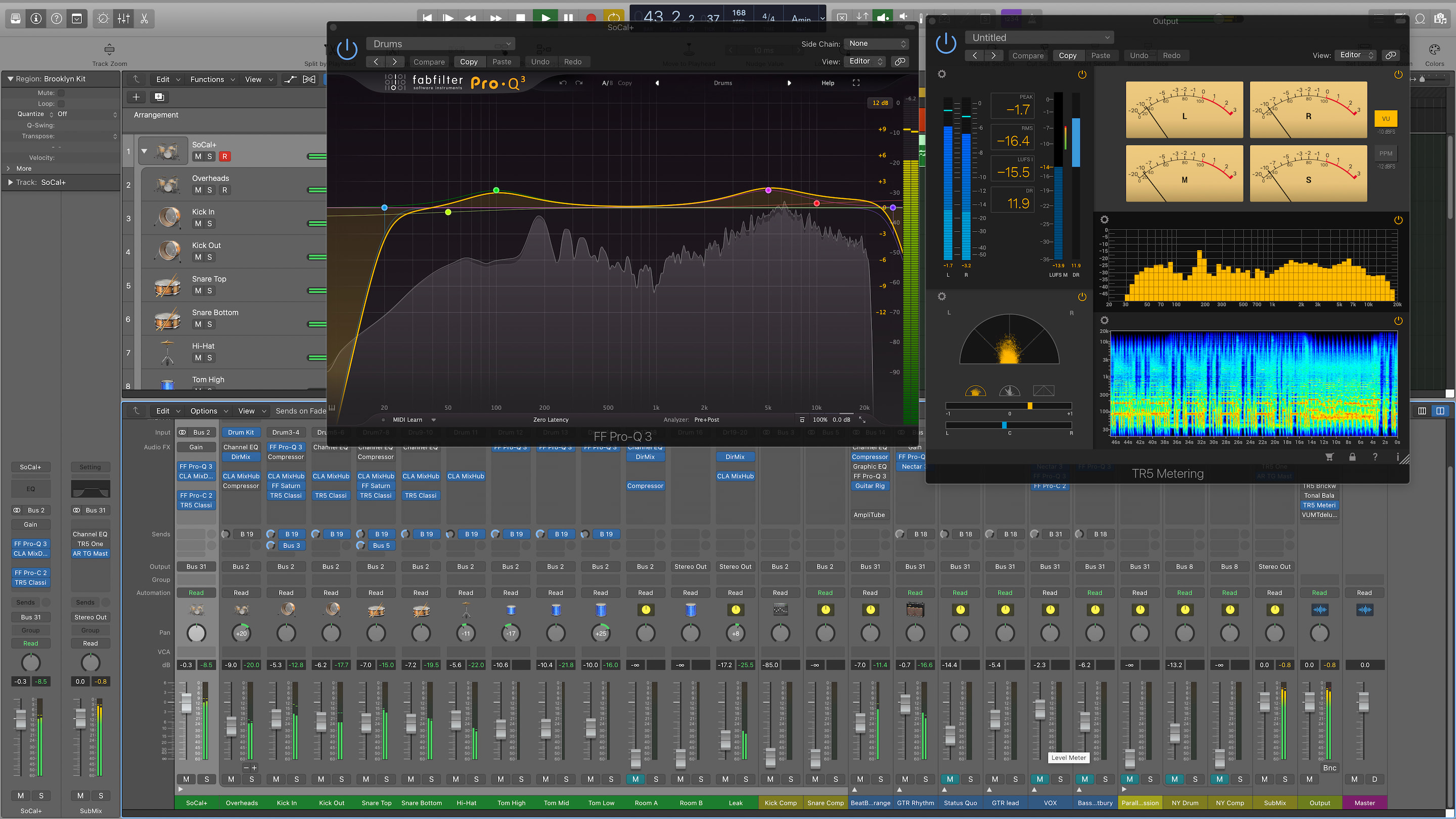Select the PPM meter mode button

(1385, 154)
